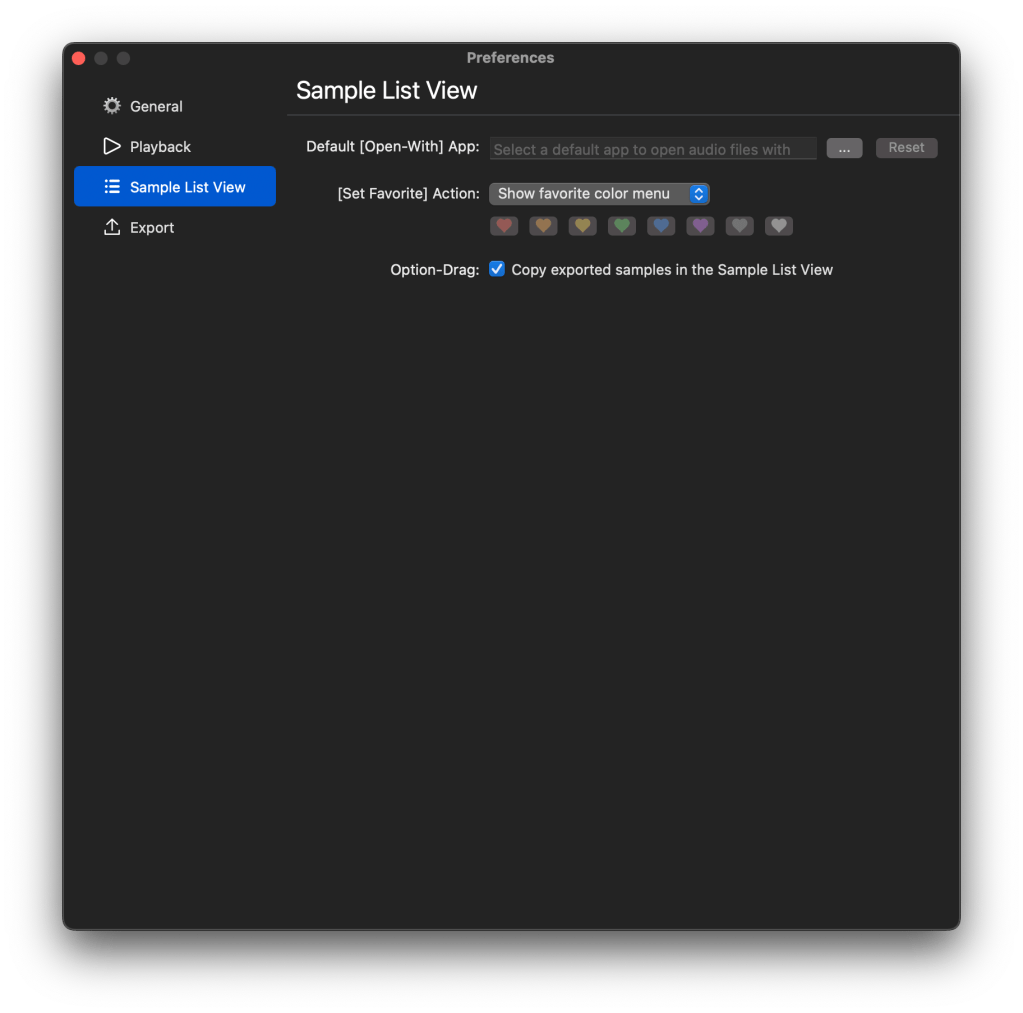The image size is (1023, 1013).
Task: Select the white heart favorite color
Action: [779, 227]
